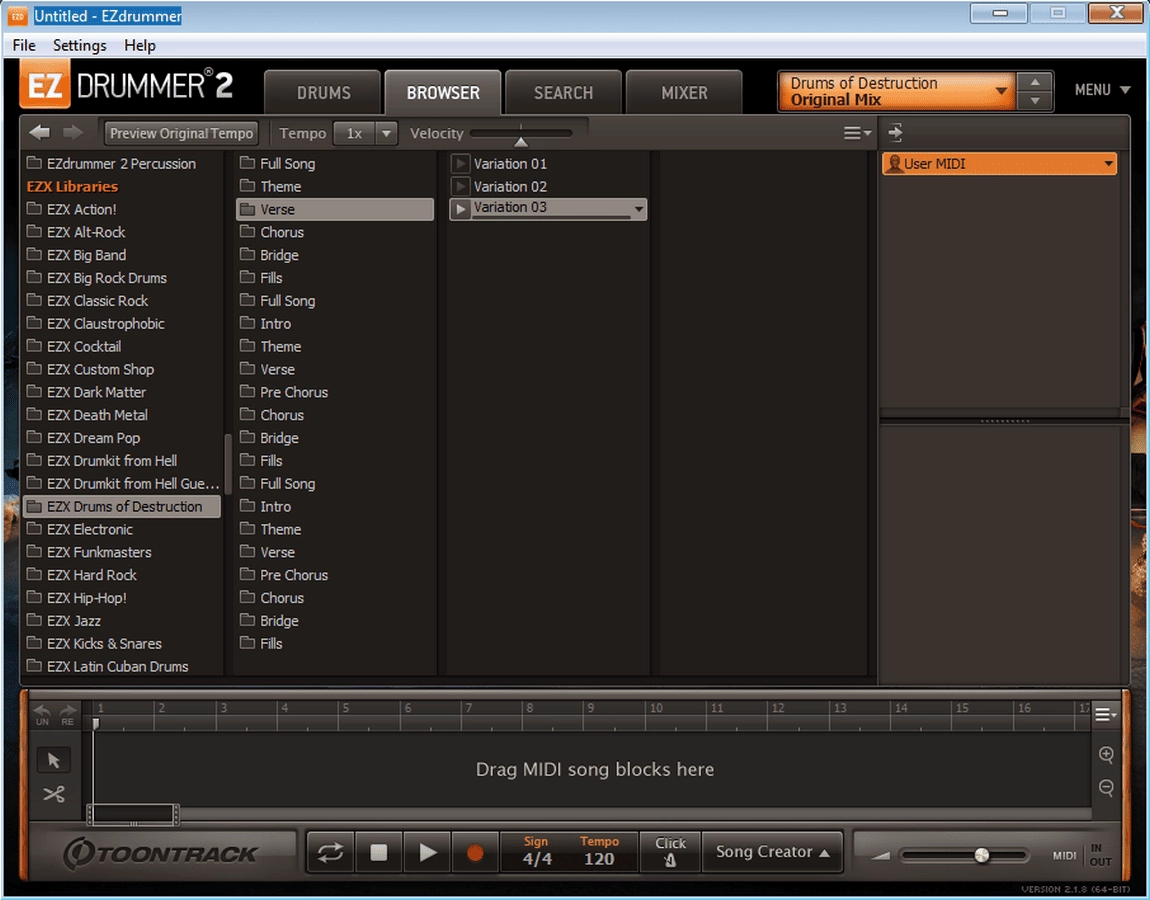Open the song track options menu icon
The image size is (1150, 900).
(1105, 714)
